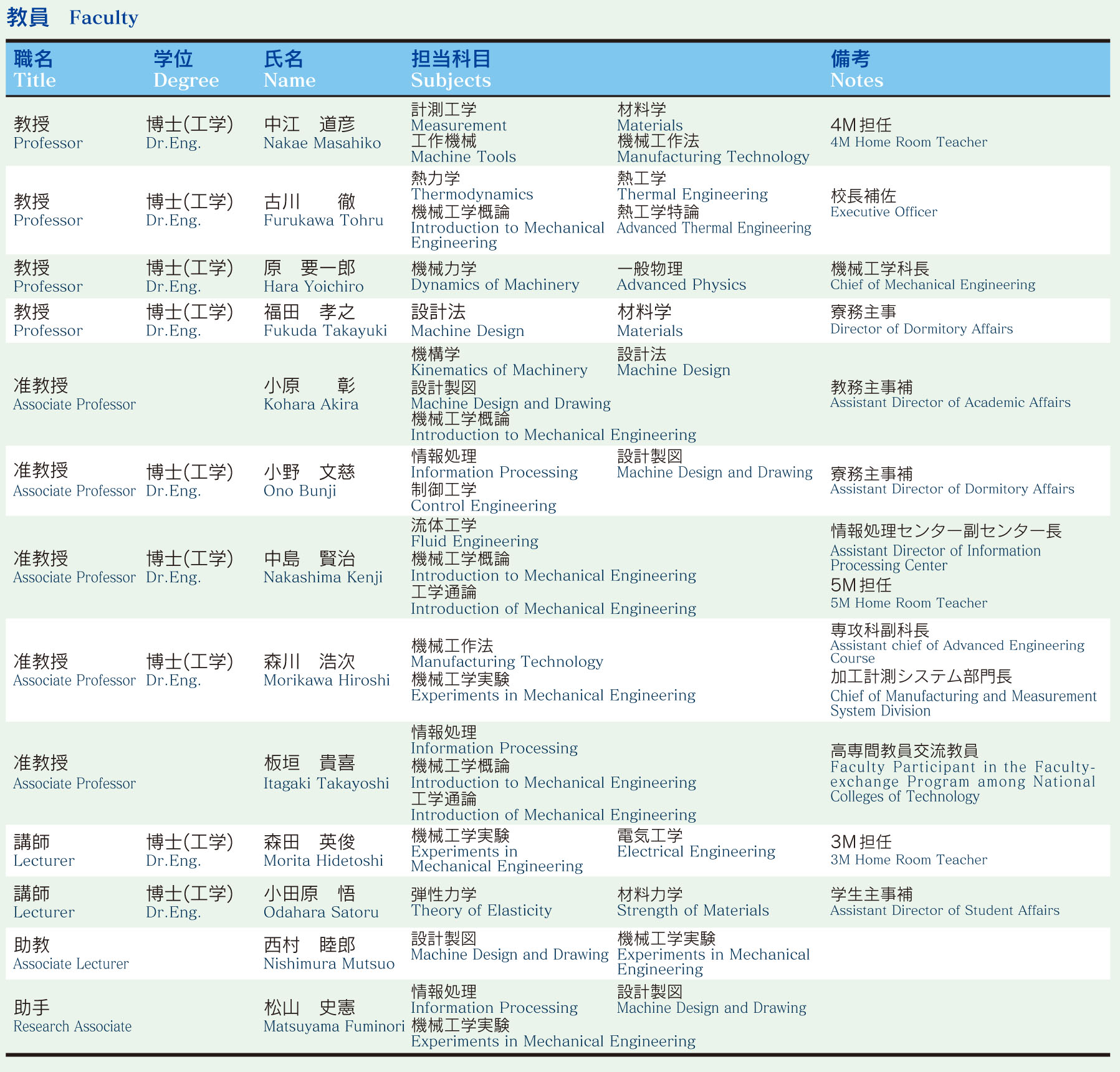
Task: Click the name 'Ono Bunji'
Action: click(x=300, y=491)
